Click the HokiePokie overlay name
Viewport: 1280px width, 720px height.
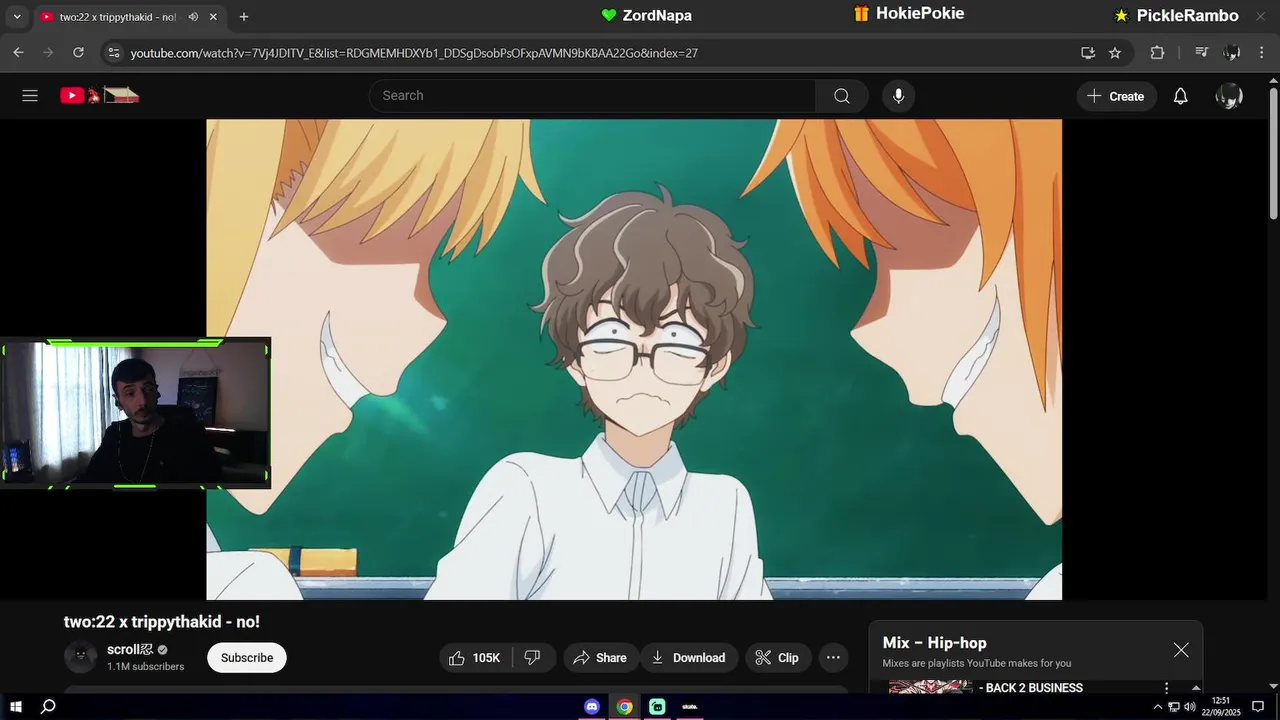920,14
